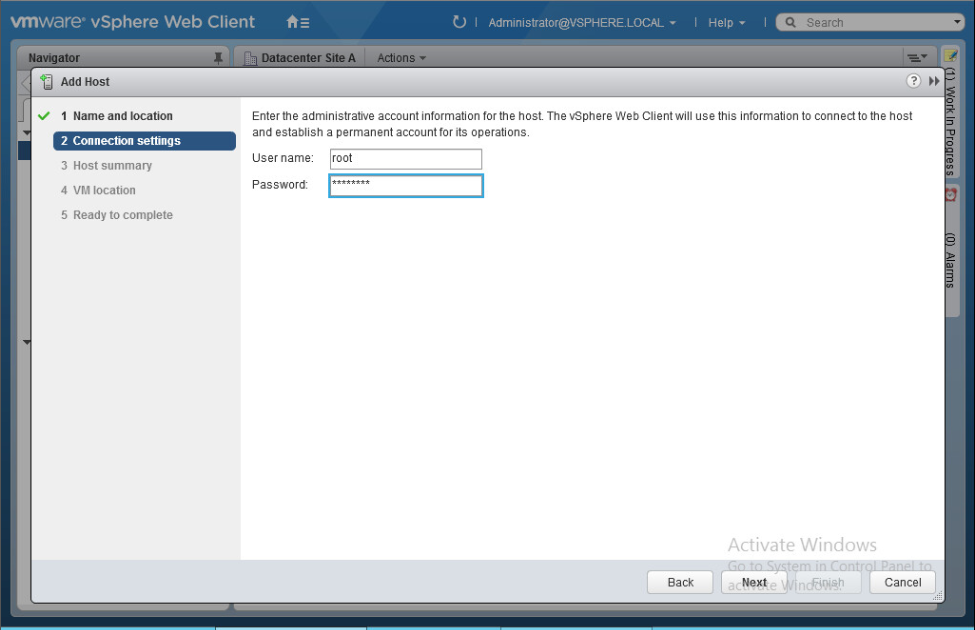This screenshot has height=630, width=975.
Task: Click the pin icon on the Navigator panel
Action: tap(218, 57)
